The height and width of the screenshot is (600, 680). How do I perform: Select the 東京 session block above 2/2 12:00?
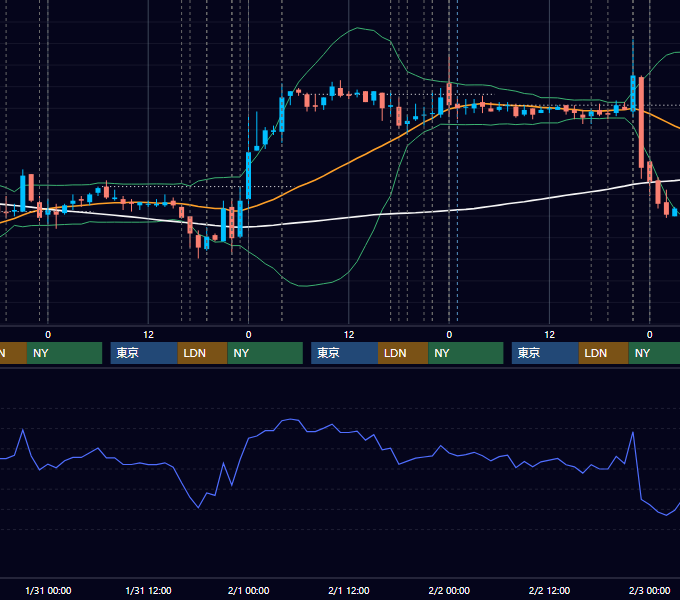pyautogui.click(x=545, y=353)
